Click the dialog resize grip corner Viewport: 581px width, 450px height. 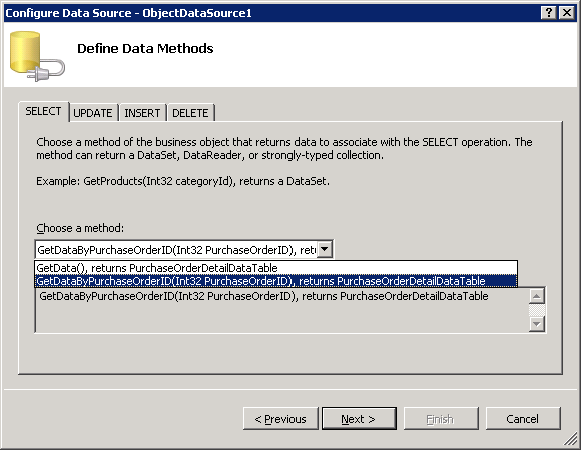coord(571,440)
